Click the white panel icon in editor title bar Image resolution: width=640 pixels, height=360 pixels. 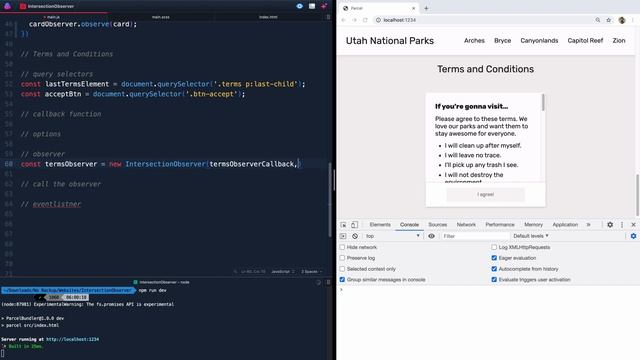(x=312, y=6)
